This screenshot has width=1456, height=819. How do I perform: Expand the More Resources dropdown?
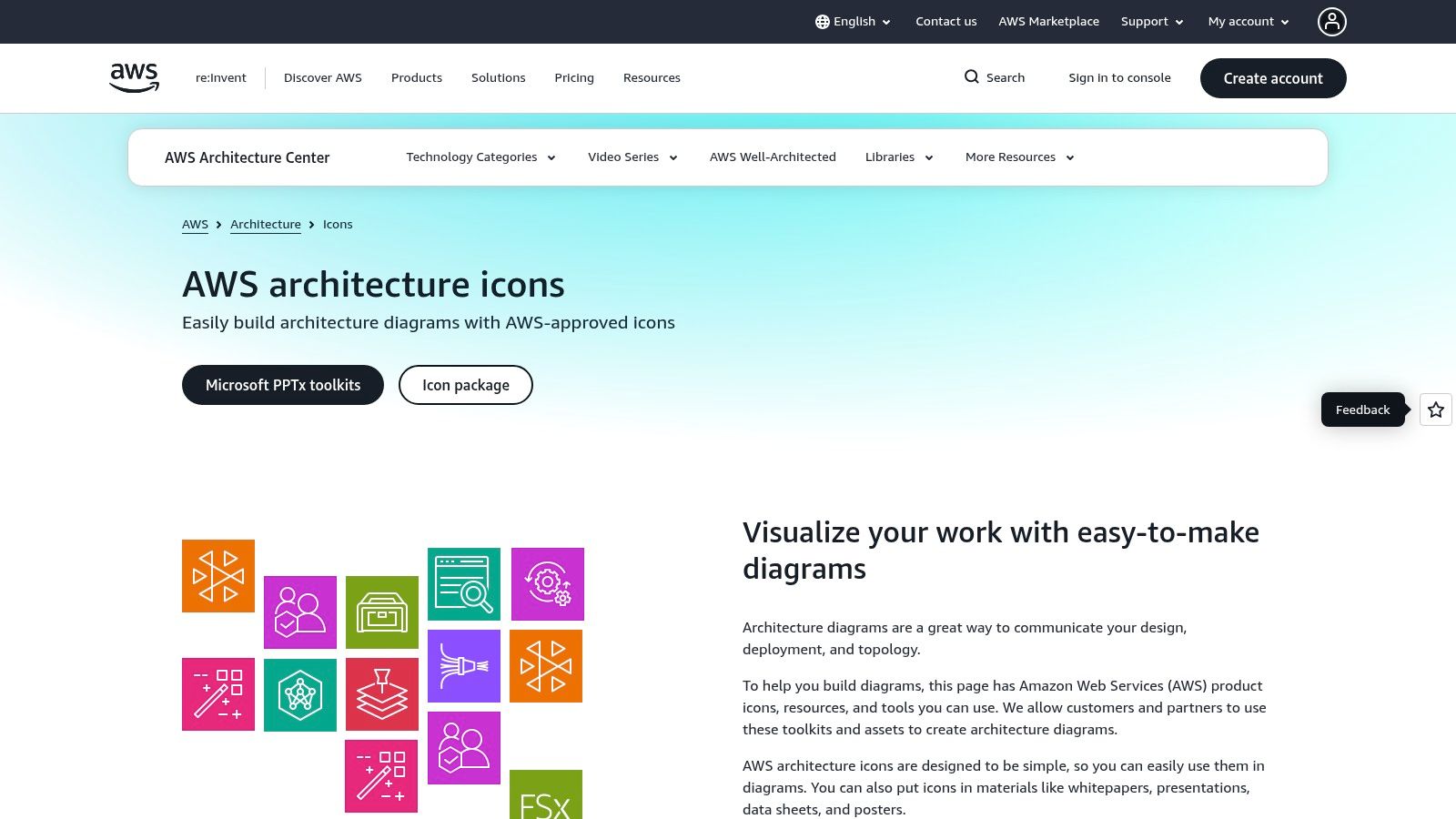1020,157
